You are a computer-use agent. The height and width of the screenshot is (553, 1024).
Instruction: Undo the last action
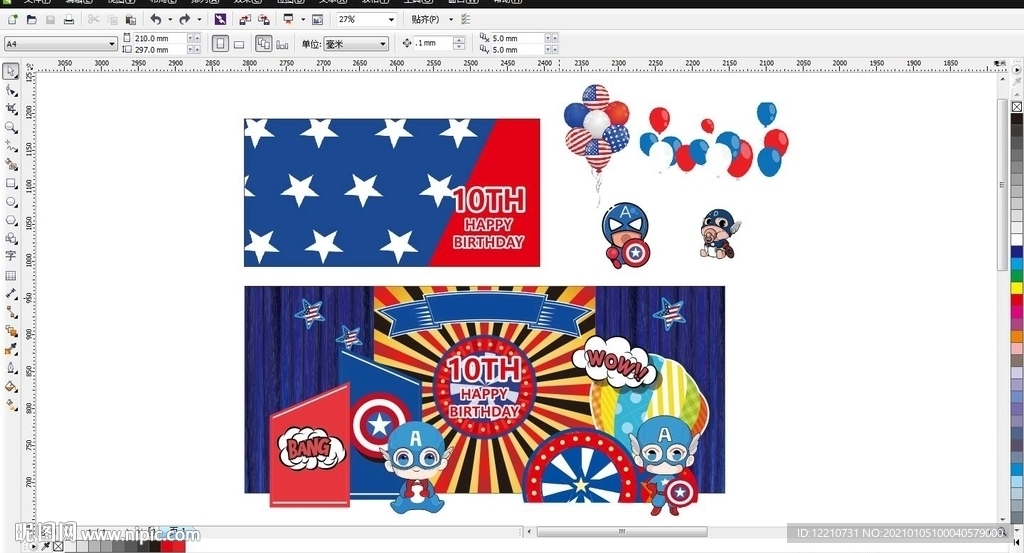[155, 20]
